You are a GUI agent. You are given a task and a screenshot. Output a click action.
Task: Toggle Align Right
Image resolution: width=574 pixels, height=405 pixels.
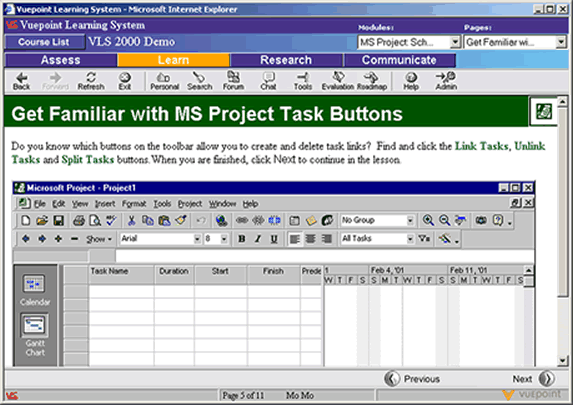327,239
